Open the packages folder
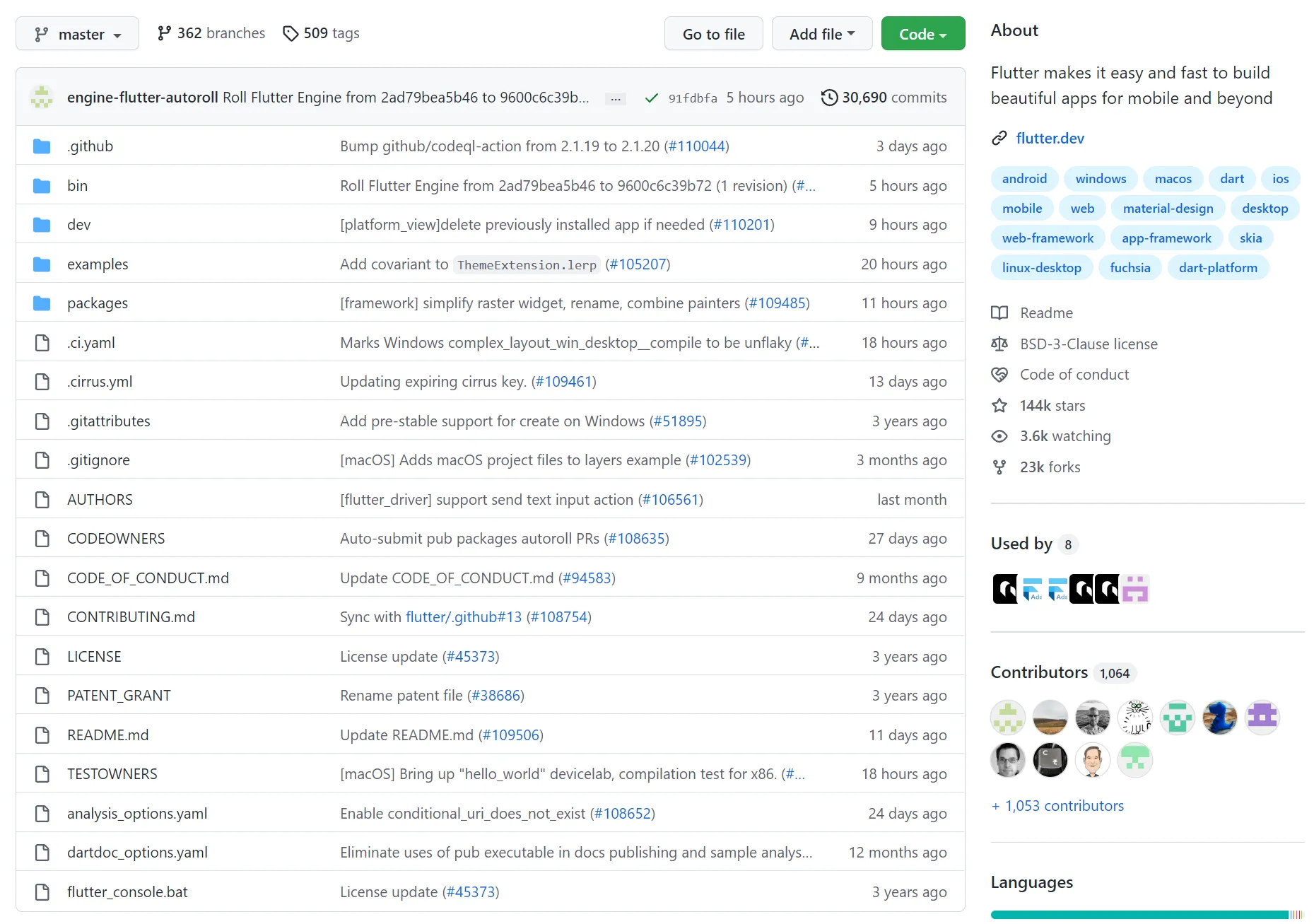Image resolution: width=1314 pixels, height=924 pixels. click(98, 303)
